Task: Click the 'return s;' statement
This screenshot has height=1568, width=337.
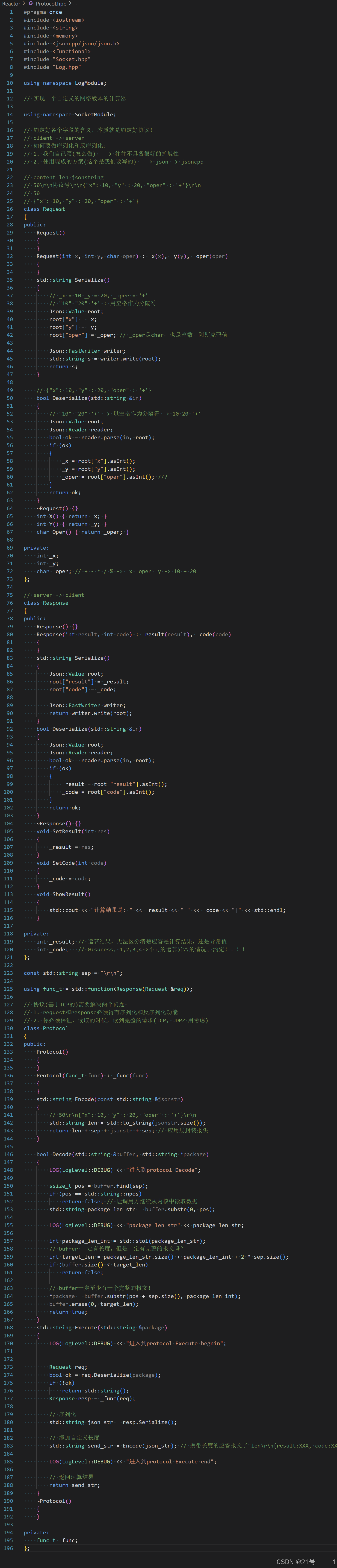Action: [63, 366]
